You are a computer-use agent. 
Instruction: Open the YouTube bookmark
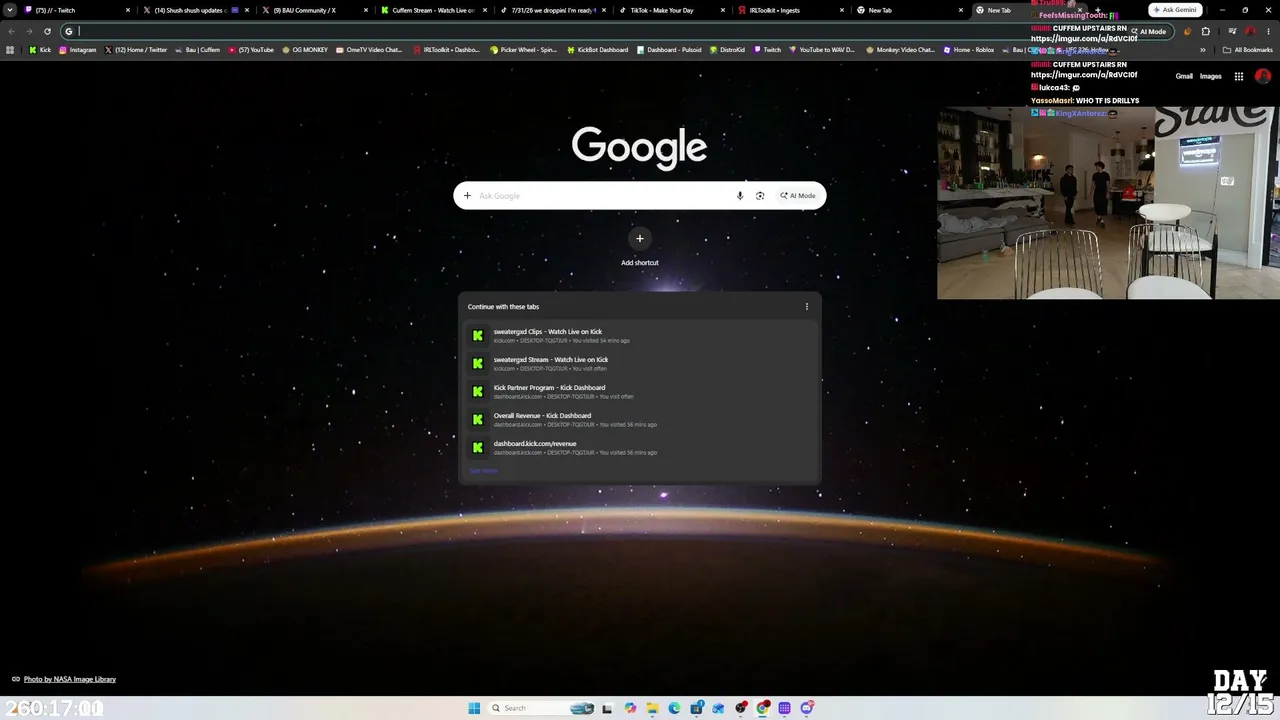251,50
